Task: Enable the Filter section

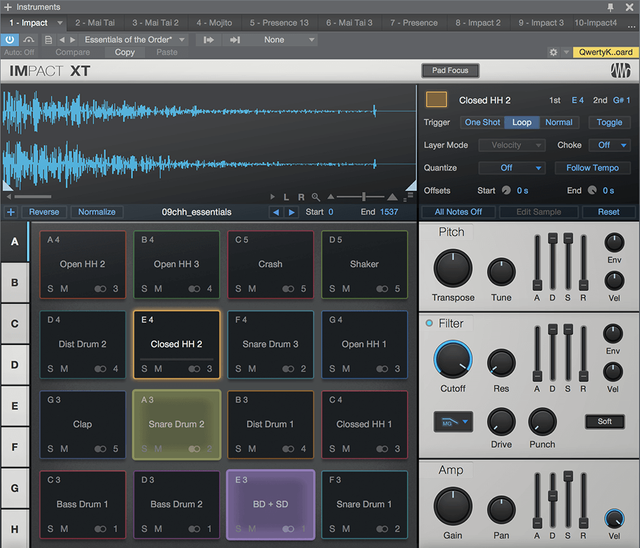Action: click(430, 324)
